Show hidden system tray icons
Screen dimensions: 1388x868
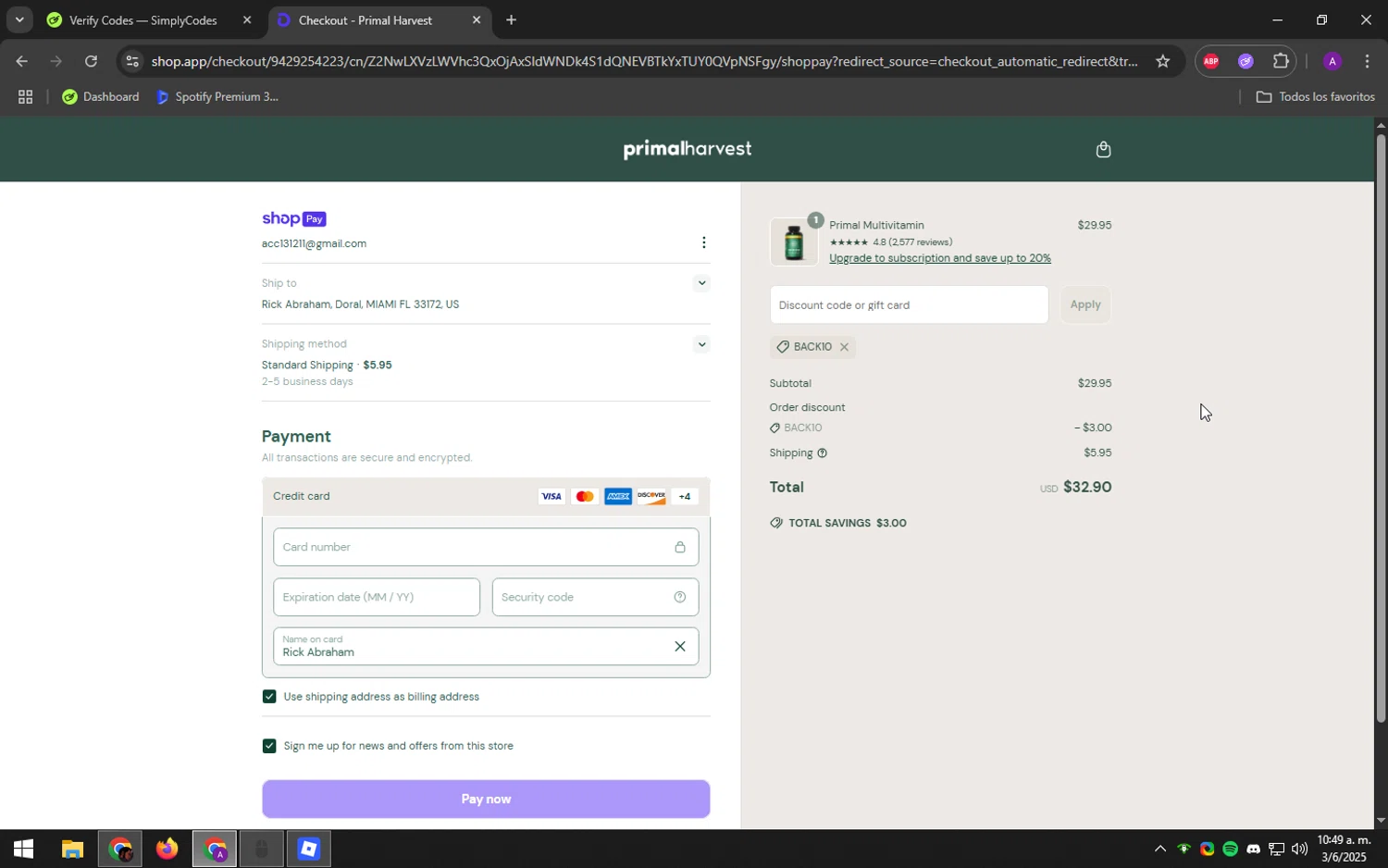[x=1159, y=849]
